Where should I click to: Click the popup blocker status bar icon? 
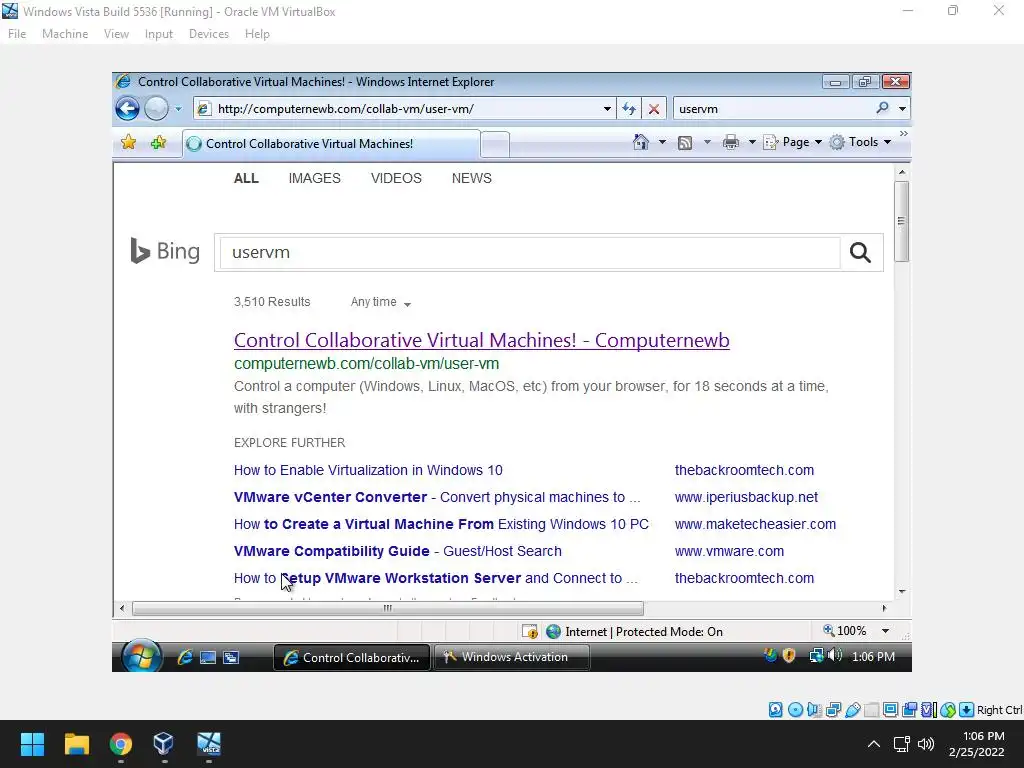coord(530,632)
